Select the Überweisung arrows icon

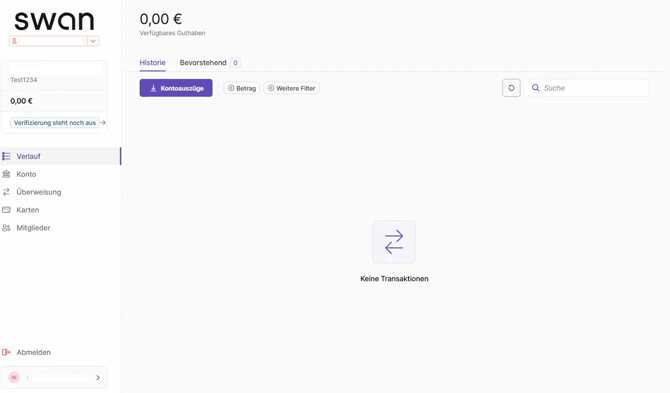[6, 192]
